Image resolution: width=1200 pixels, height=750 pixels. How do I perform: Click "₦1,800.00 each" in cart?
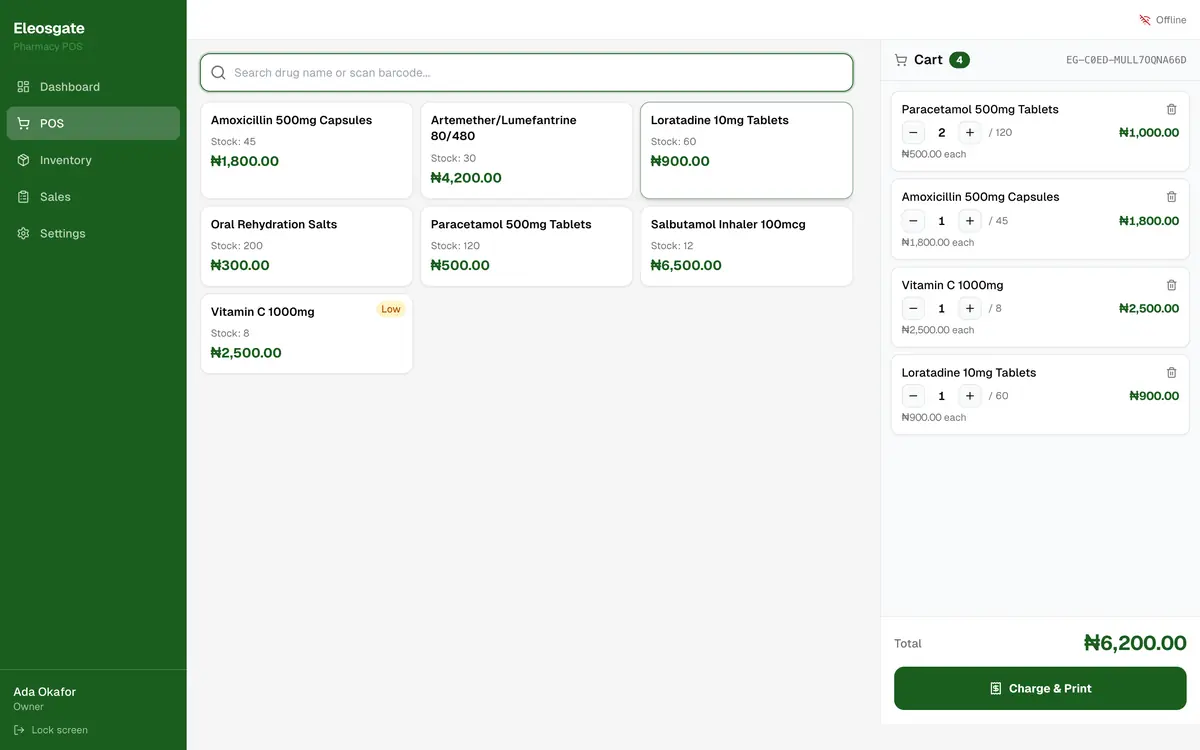click(x=938, y=242)
